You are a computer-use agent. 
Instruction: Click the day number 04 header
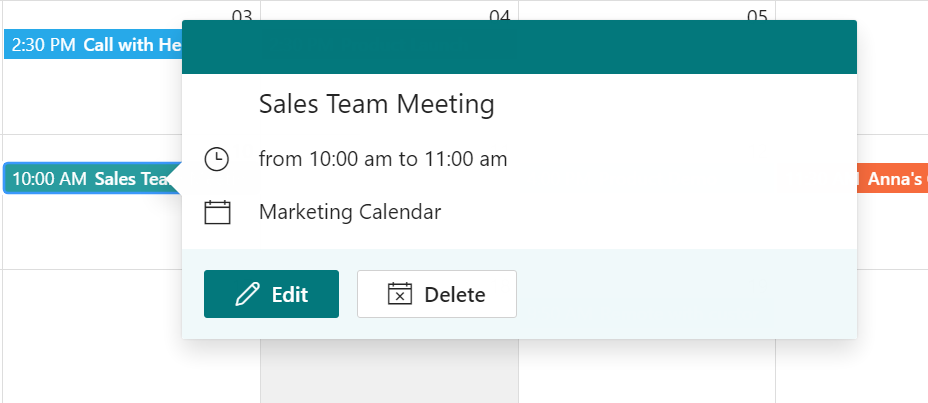500,16
